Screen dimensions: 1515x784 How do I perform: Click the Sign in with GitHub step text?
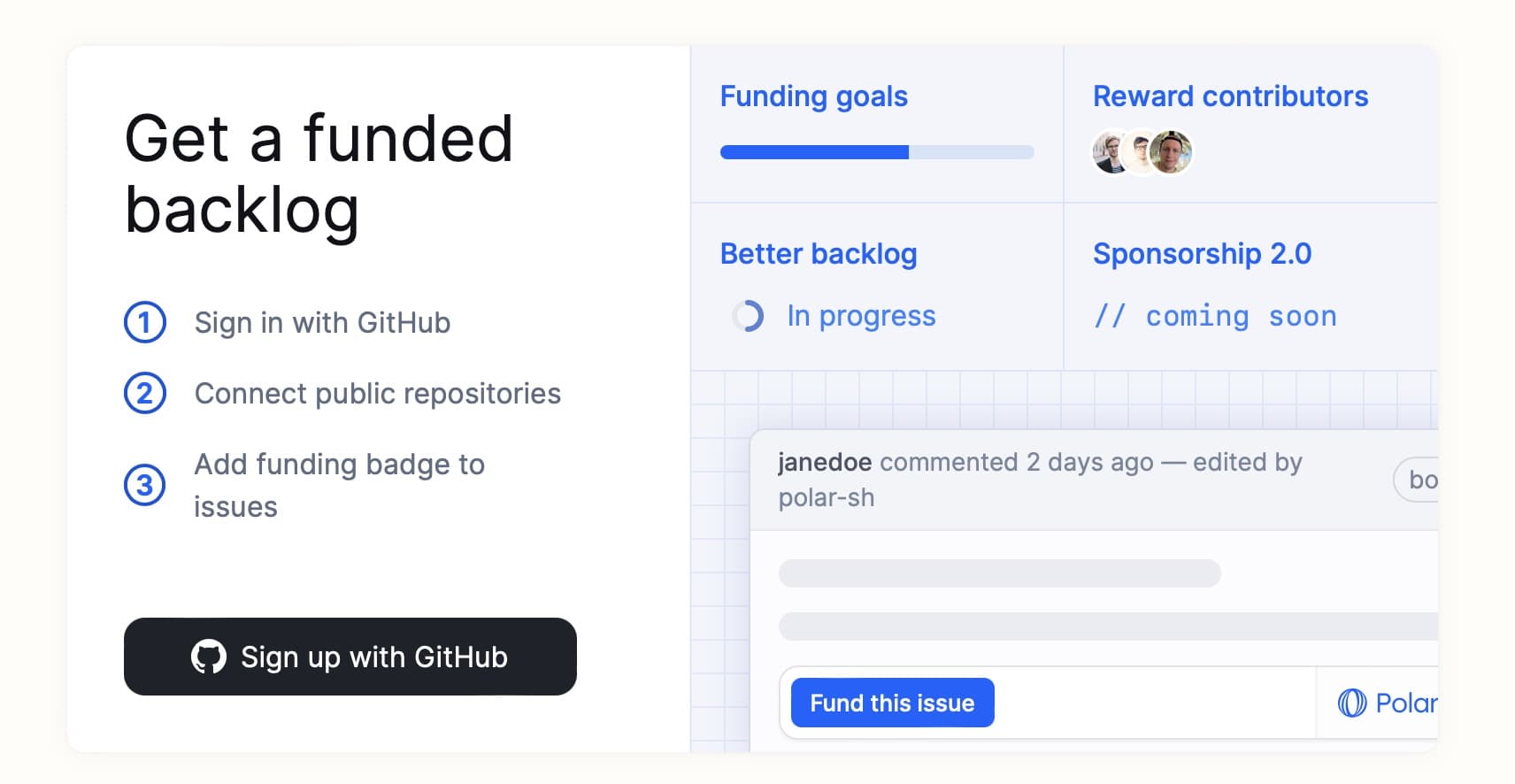322,323
